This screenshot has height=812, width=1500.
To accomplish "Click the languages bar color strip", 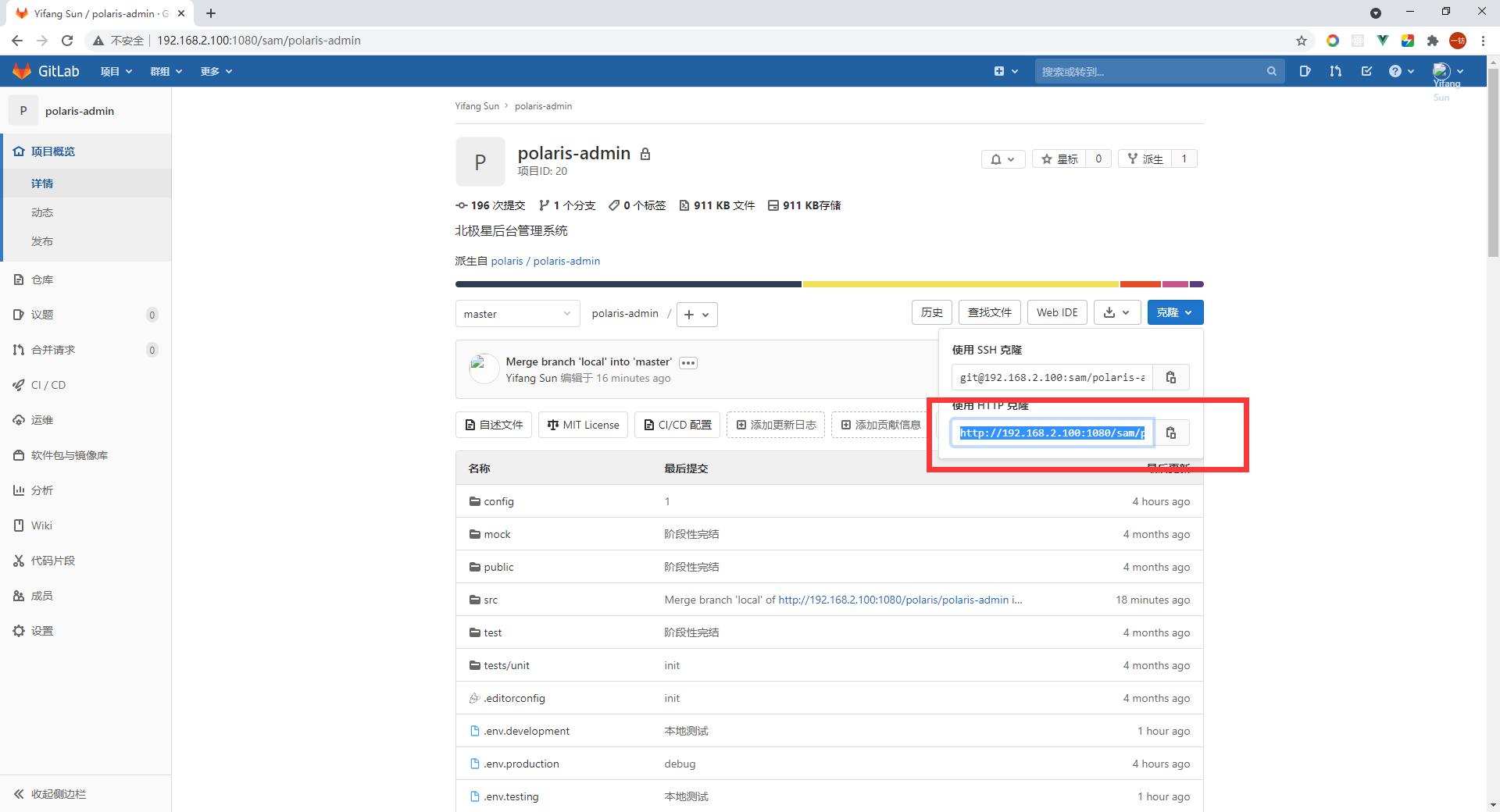I will [829, 284].
